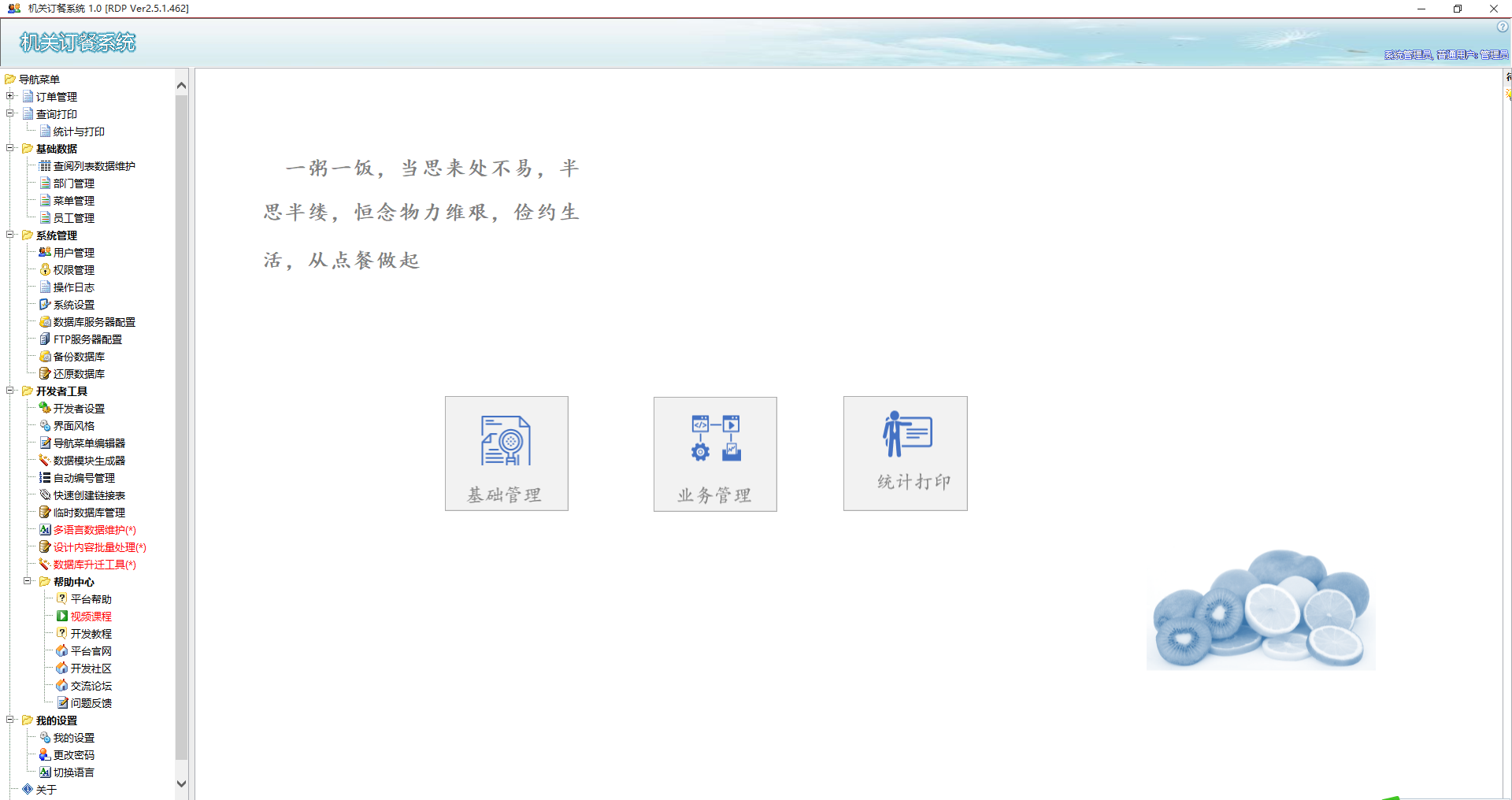This screenshot has width=1512, height=800.
Task: Collapse the 系统管理 tree node
Action: 10,235
